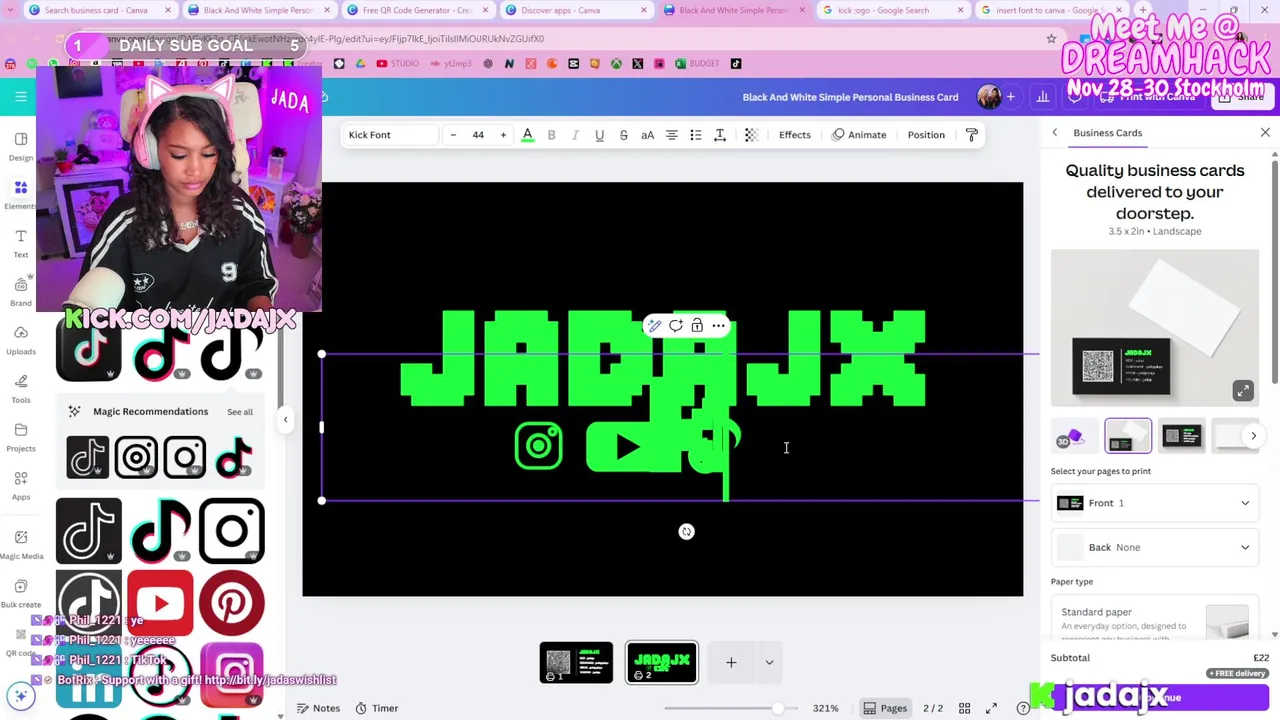Screen dimensions: 1280x720
Task: Add collaborator with plus icon in header
Action: [1010, 97]
